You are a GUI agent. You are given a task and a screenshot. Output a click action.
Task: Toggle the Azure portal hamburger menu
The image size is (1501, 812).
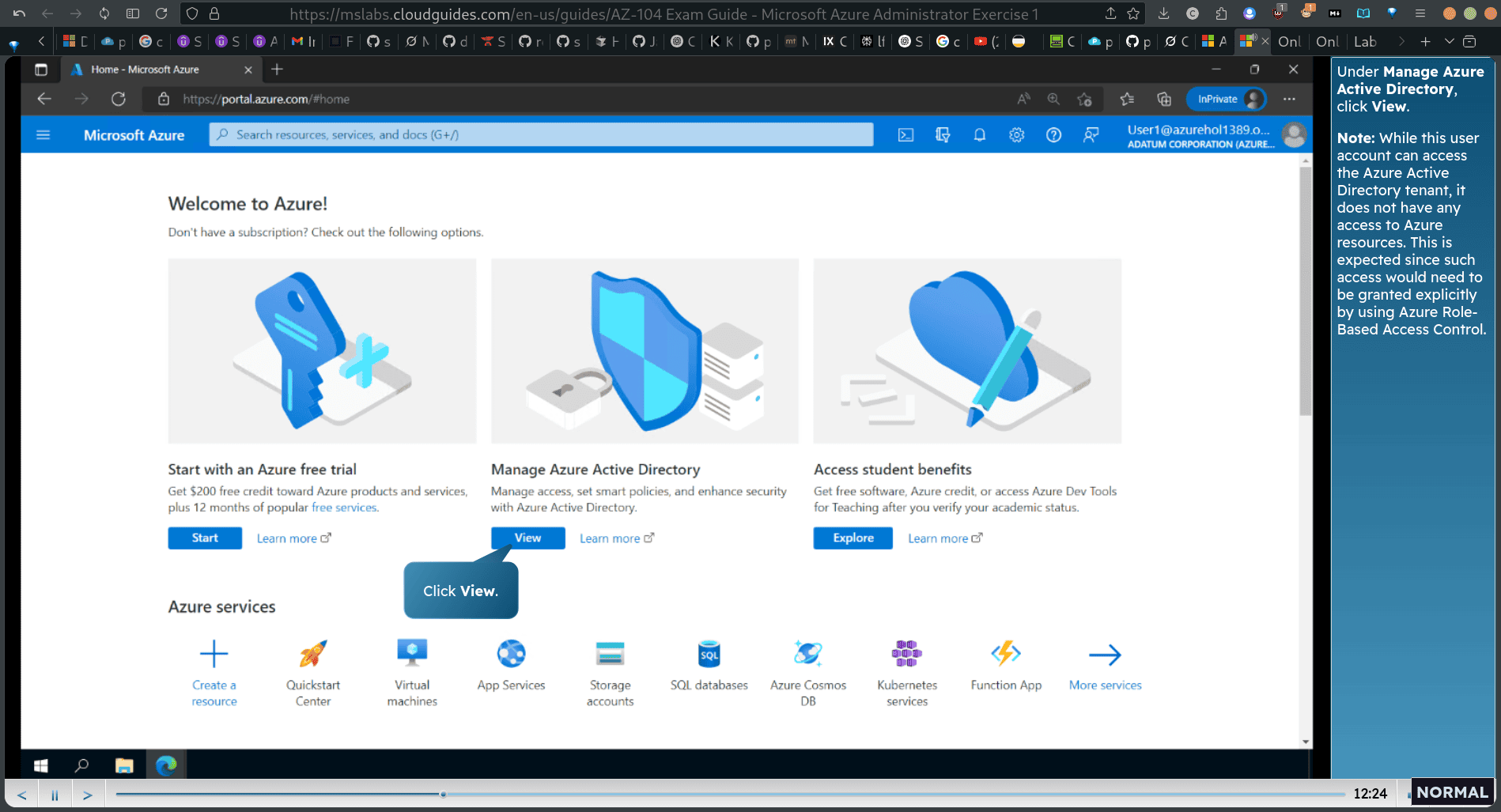click(x=43, y=135)
